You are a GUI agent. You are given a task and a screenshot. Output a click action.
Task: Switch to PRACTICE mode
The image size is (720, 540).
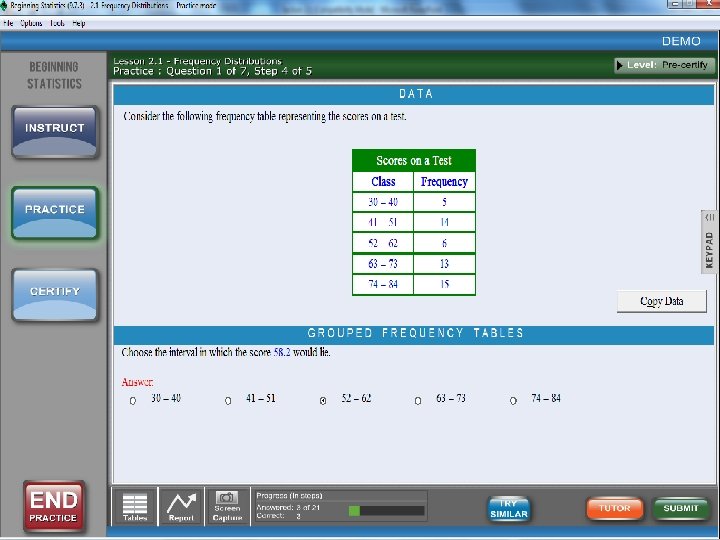(55, 213)
